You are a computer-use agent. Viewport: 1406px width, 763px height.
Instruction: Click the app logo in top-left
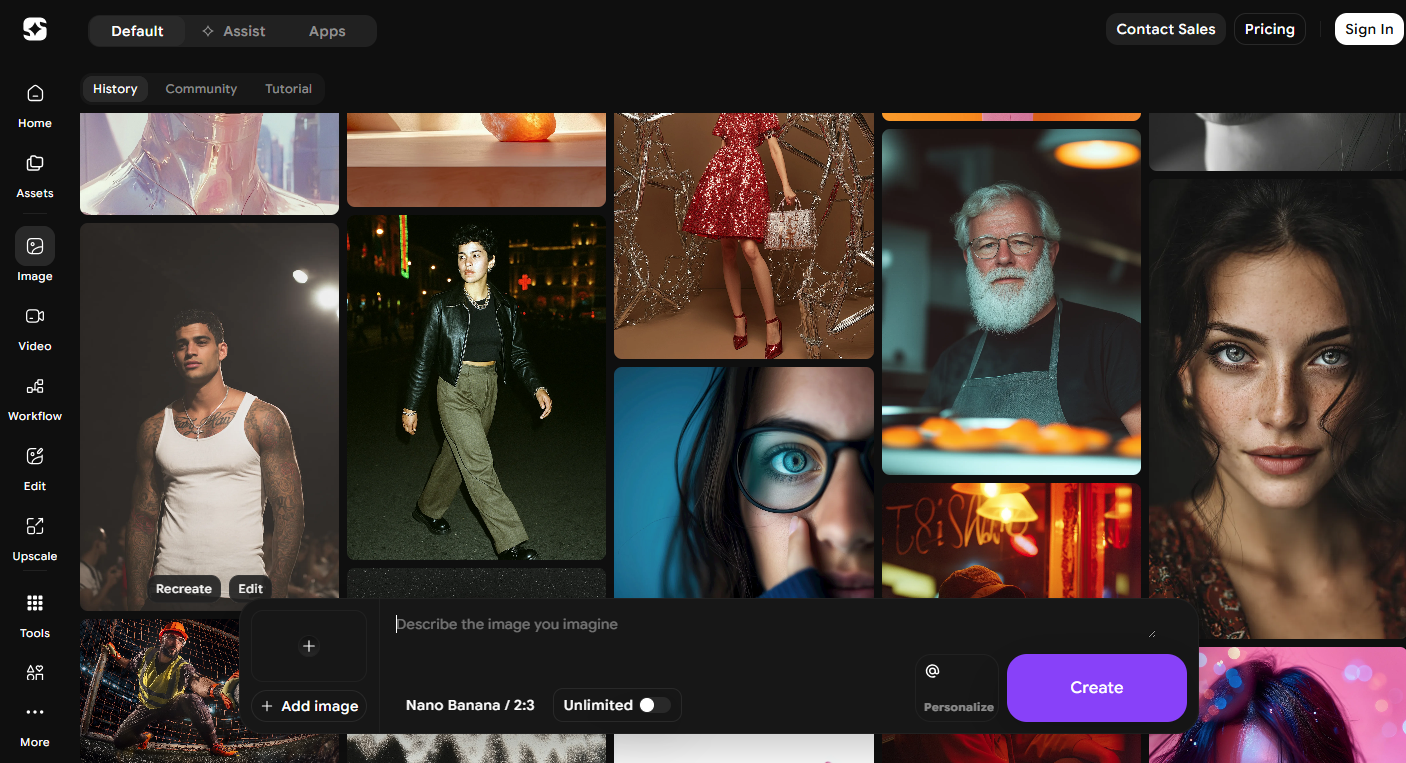tap(35, 30)
